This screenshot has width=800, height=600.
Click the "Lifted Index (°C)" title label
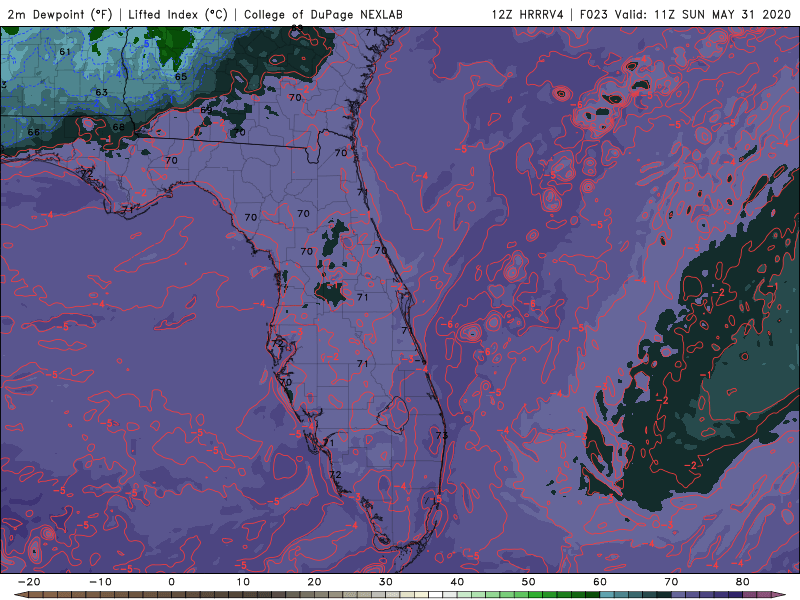click(178, 14)
